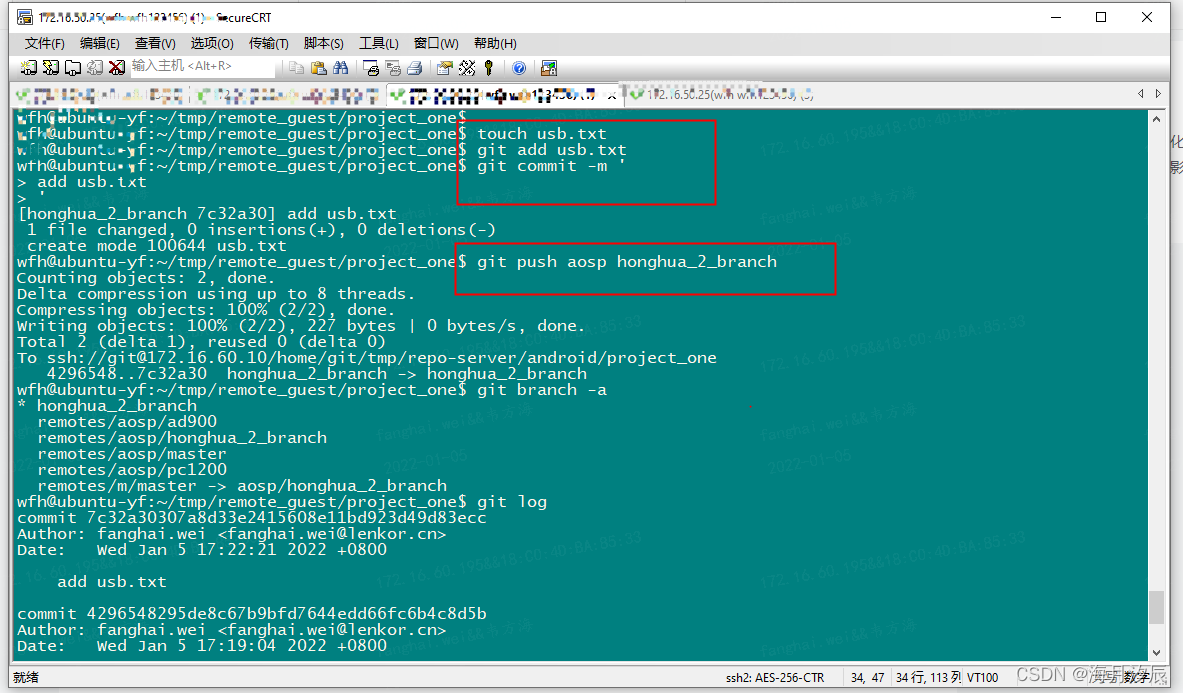Click 'VT100' in the status bar
Screen dimensions: 1183x693
pos(982,677)
